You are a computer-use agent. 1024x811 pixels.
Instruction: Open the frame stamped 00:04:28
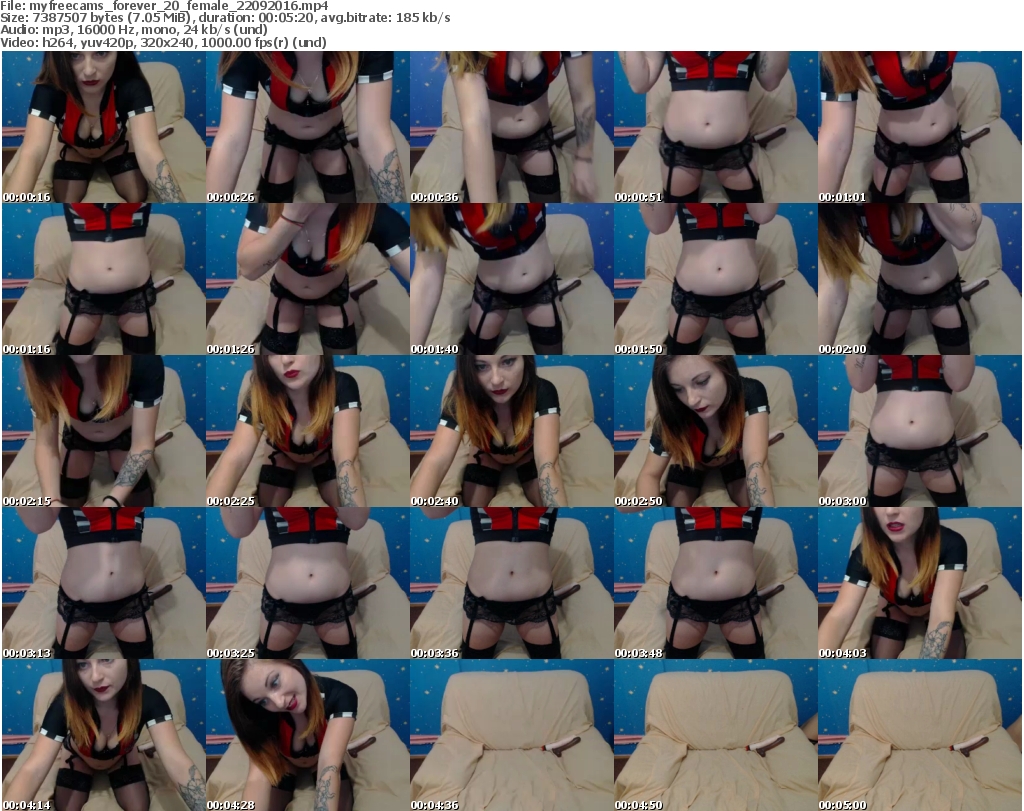(307, 735)
